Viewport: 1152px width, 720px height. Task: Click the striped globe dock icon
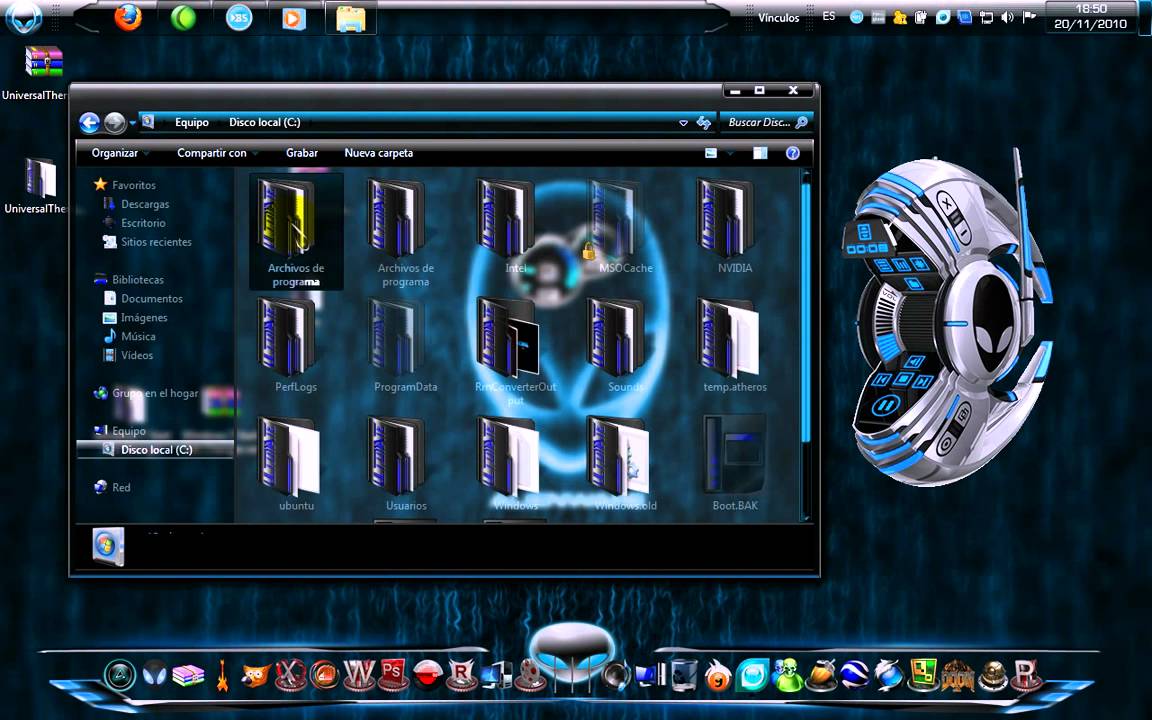(x=854, y=674)
